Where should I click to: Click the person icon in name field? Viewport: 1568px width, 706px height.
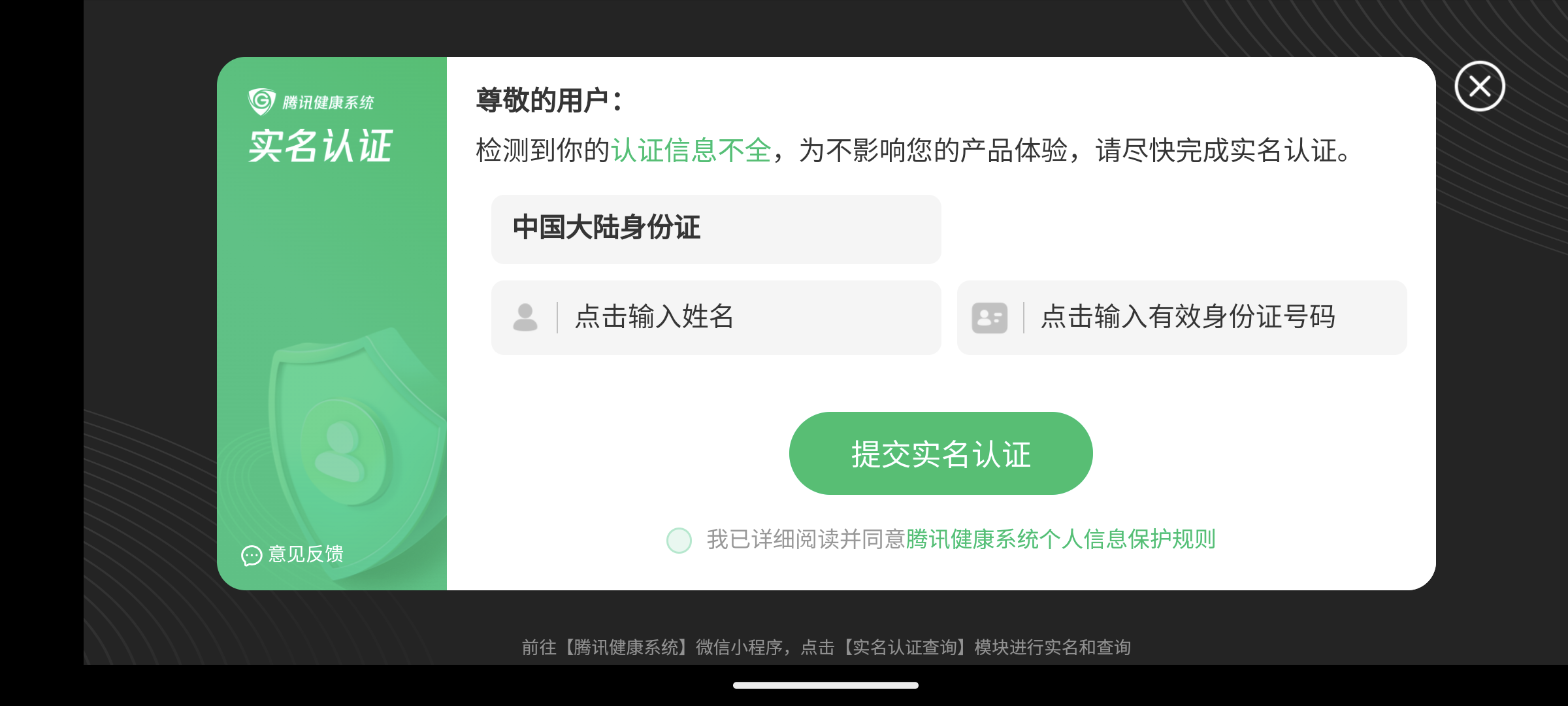[x=525, y=318]
